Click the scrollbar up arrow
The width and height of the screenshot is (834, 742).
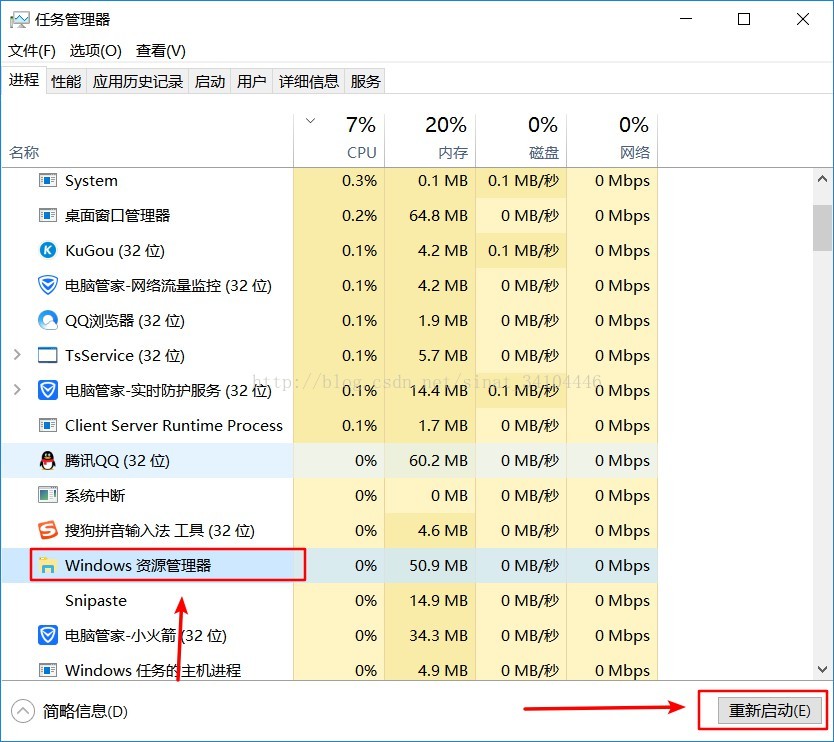coord(822,179)
